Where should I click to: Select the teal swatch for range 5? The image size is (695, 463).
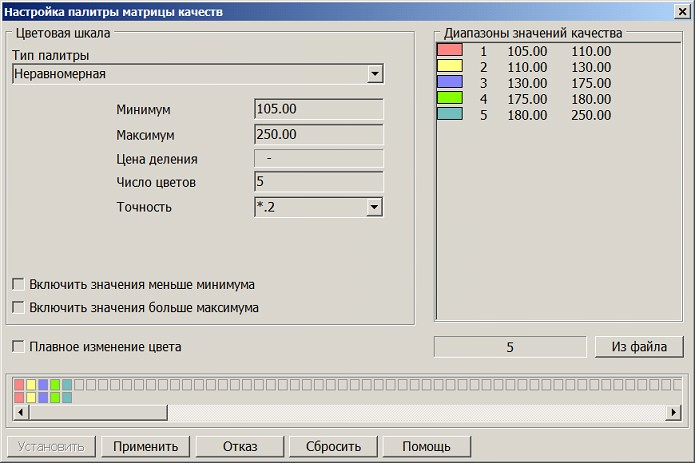pyautogui.click(x=450, y=115)
